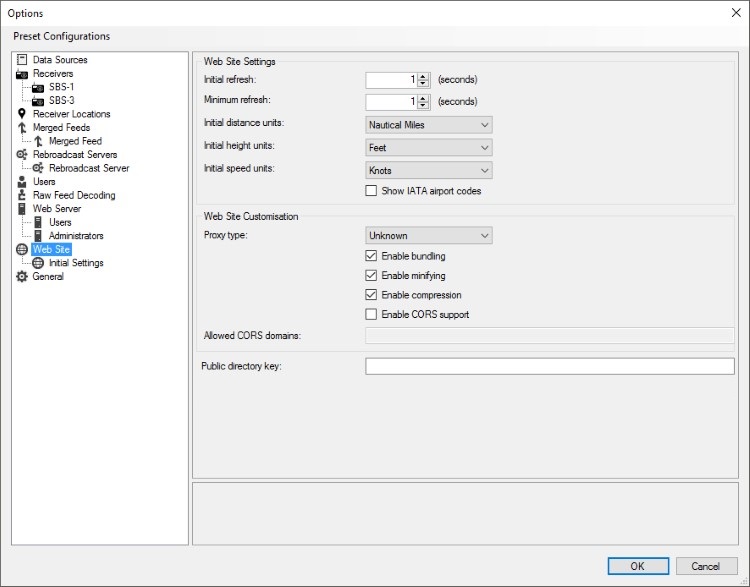The height and width of the screenshot is (587, 750).
Task: Decrease Initial refresh with down arrow
Action: (423, 83)
